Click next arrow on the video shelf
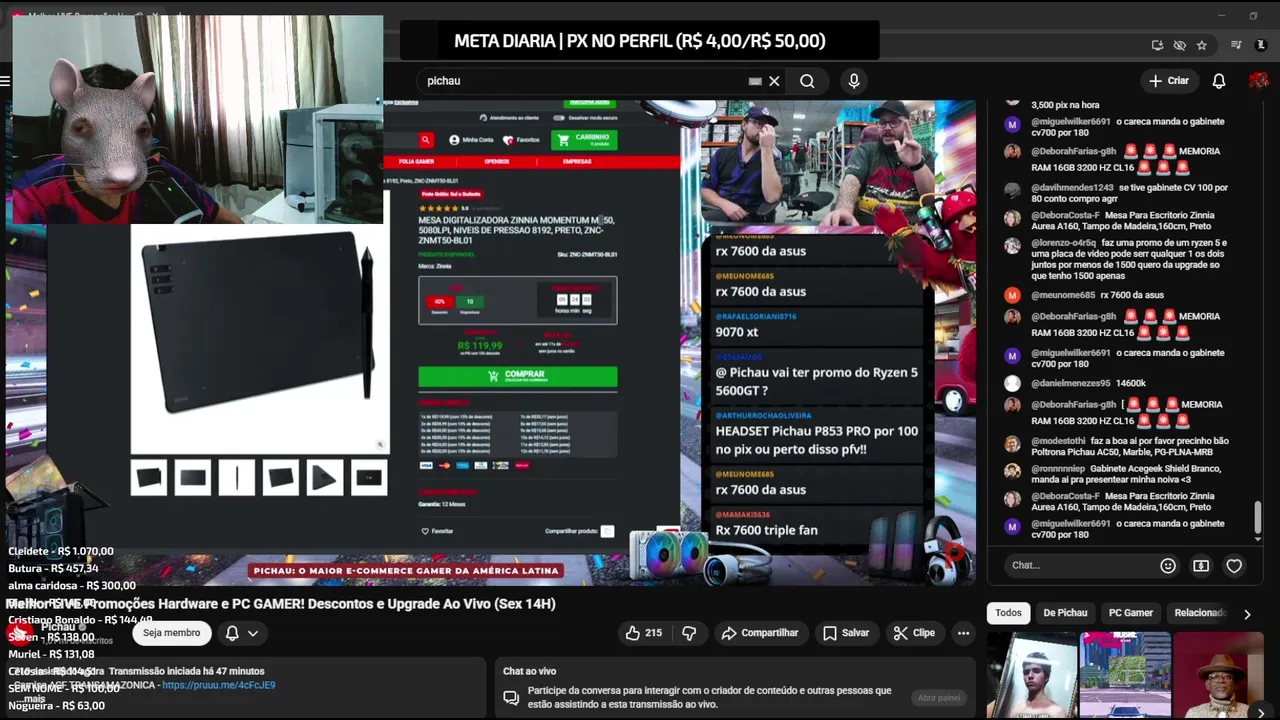 click(1261, 713)
